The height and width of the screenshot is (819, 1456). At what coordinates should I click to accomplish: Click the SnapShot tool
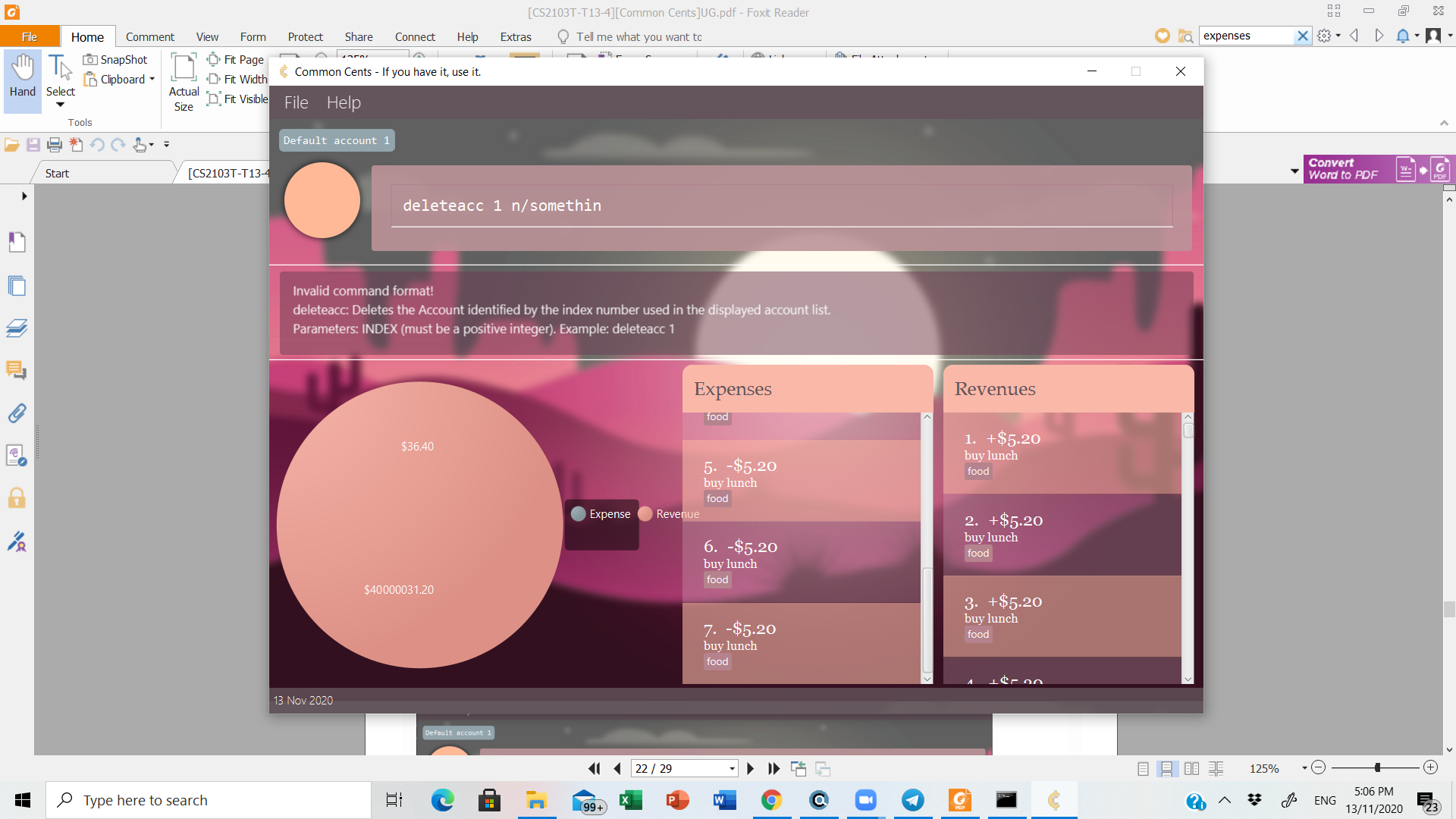coord(115,59)
